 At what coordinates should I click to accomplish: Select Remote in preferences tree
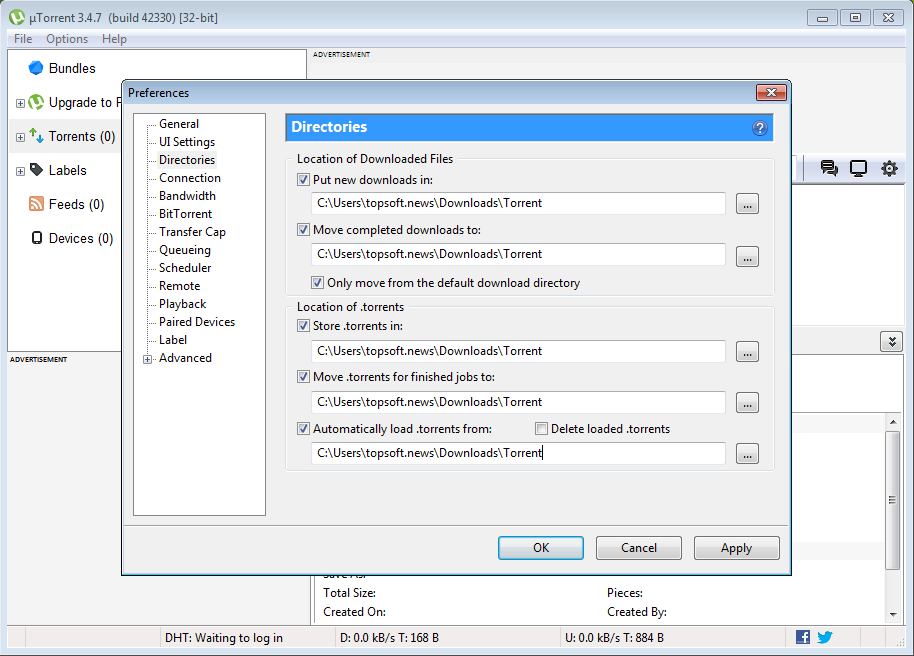180,286
